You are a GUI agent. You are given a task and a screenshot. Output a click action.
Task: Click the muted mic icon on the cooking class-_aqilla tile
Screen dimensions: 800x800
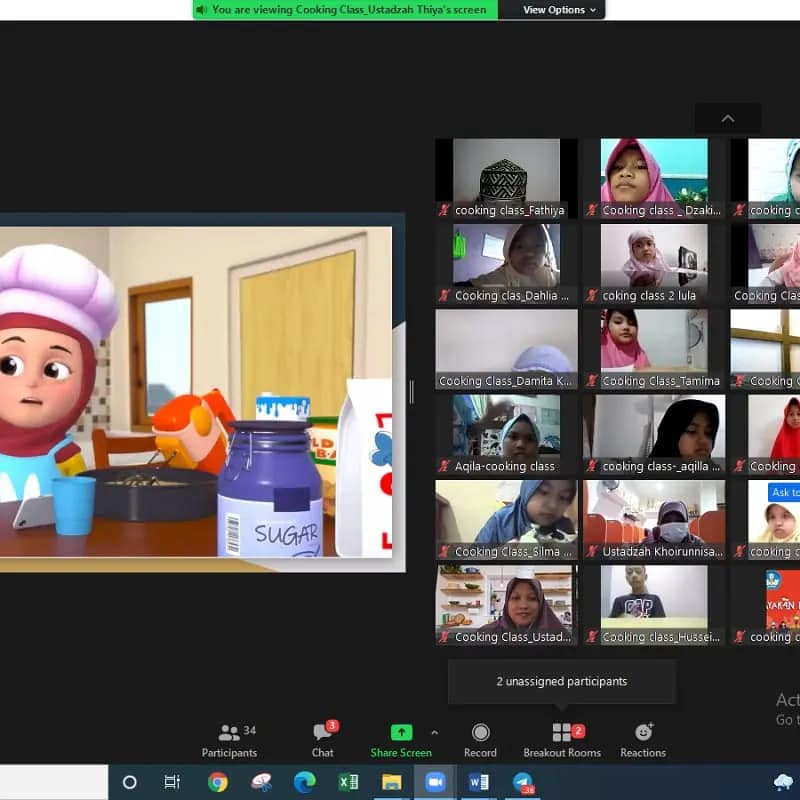pos(592,466)
